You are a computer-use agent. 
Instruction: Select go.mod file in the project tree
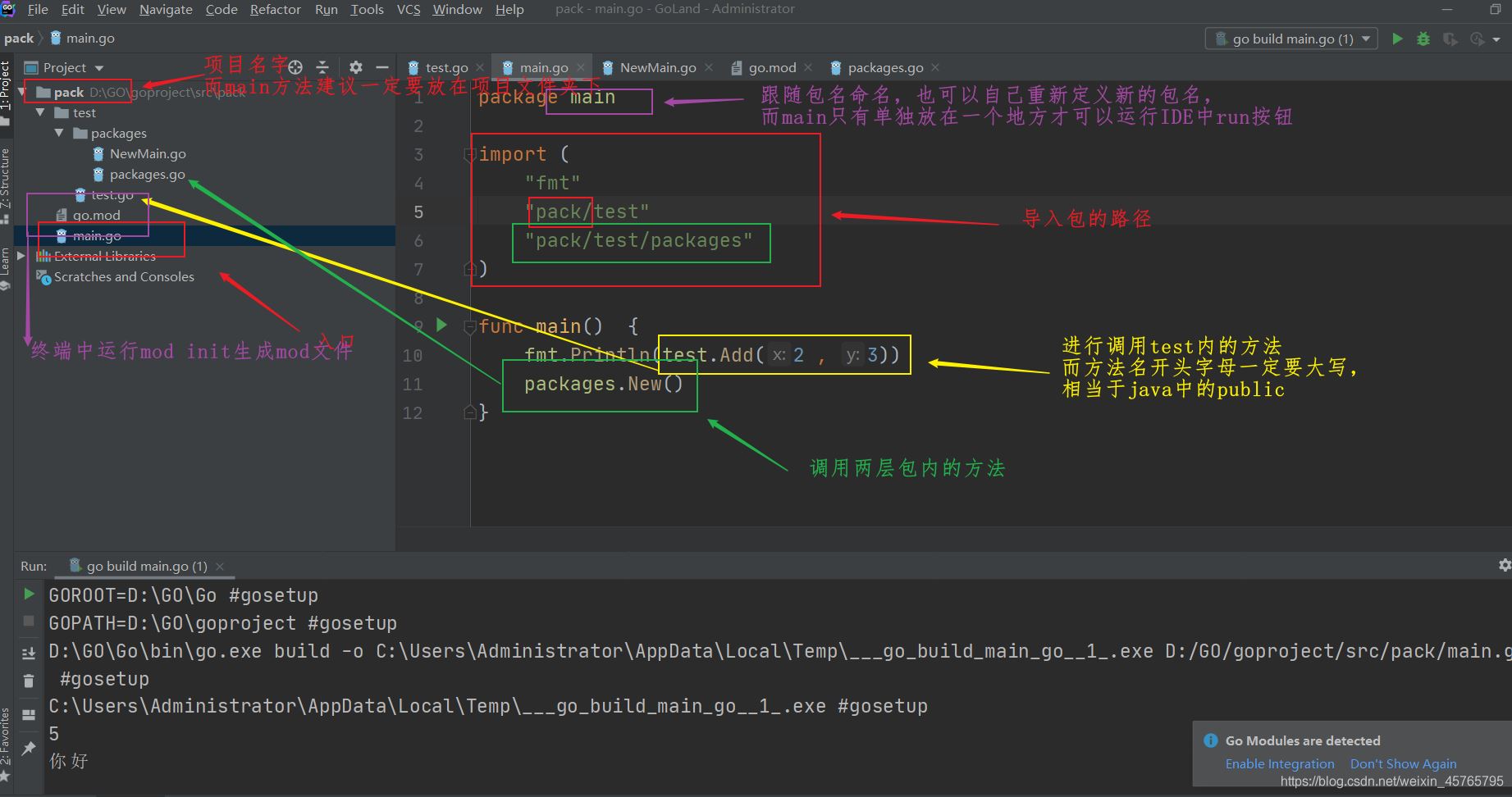(96, 215)
